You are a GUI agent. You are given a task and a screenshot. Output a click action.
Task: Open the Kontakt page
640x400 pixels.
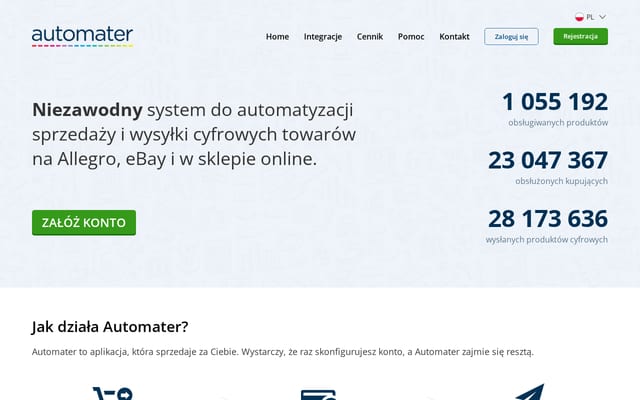454,37
